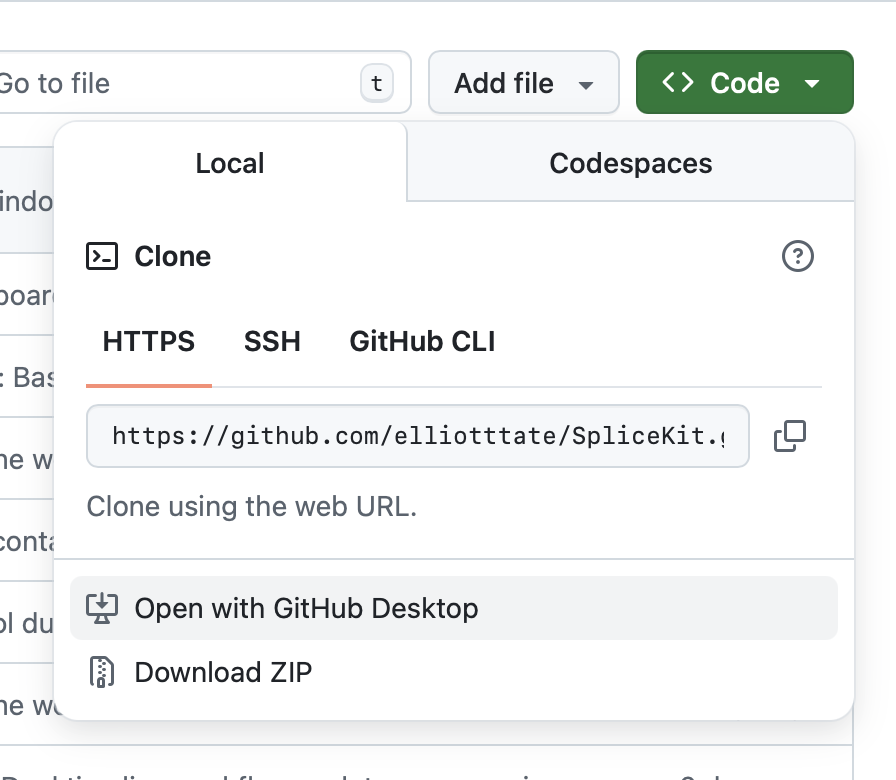896x780 pixels.
Task: Open with GitHub Desktop
Action: point(306,608)
